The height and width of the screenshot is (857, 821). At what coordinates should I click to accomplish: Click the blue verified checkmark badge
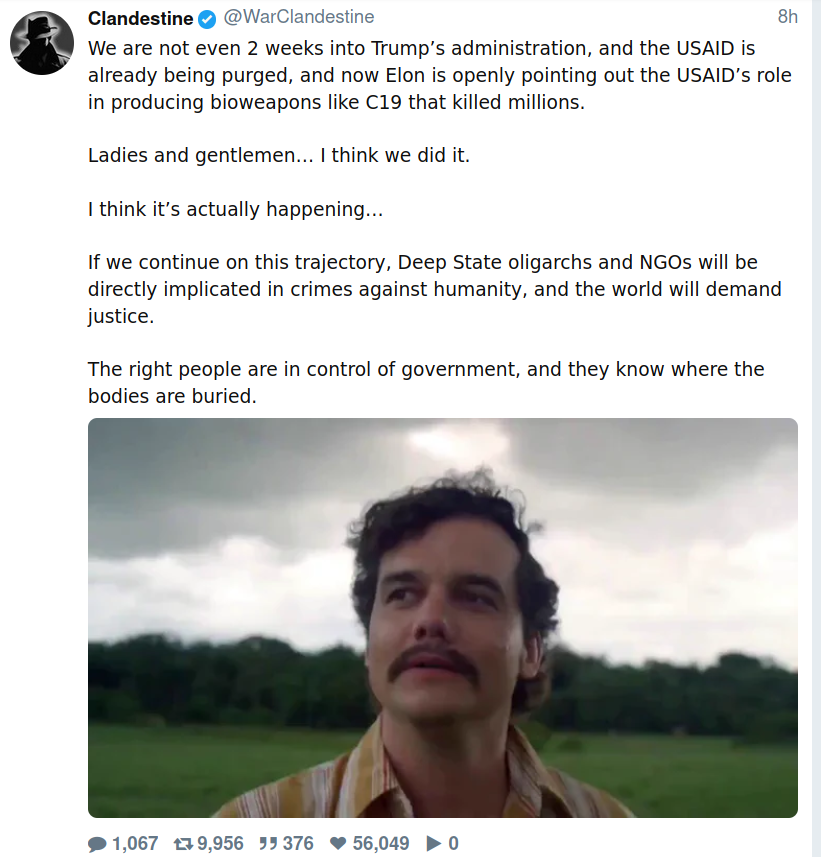tap(207, 19)
